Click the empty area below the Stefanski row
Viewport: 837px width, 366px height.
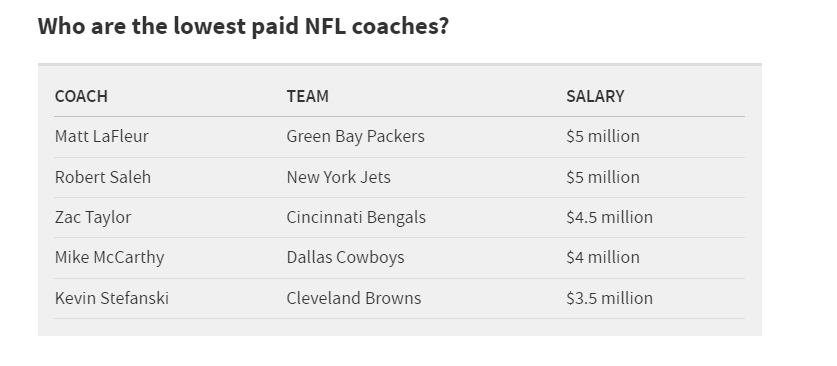399,327
